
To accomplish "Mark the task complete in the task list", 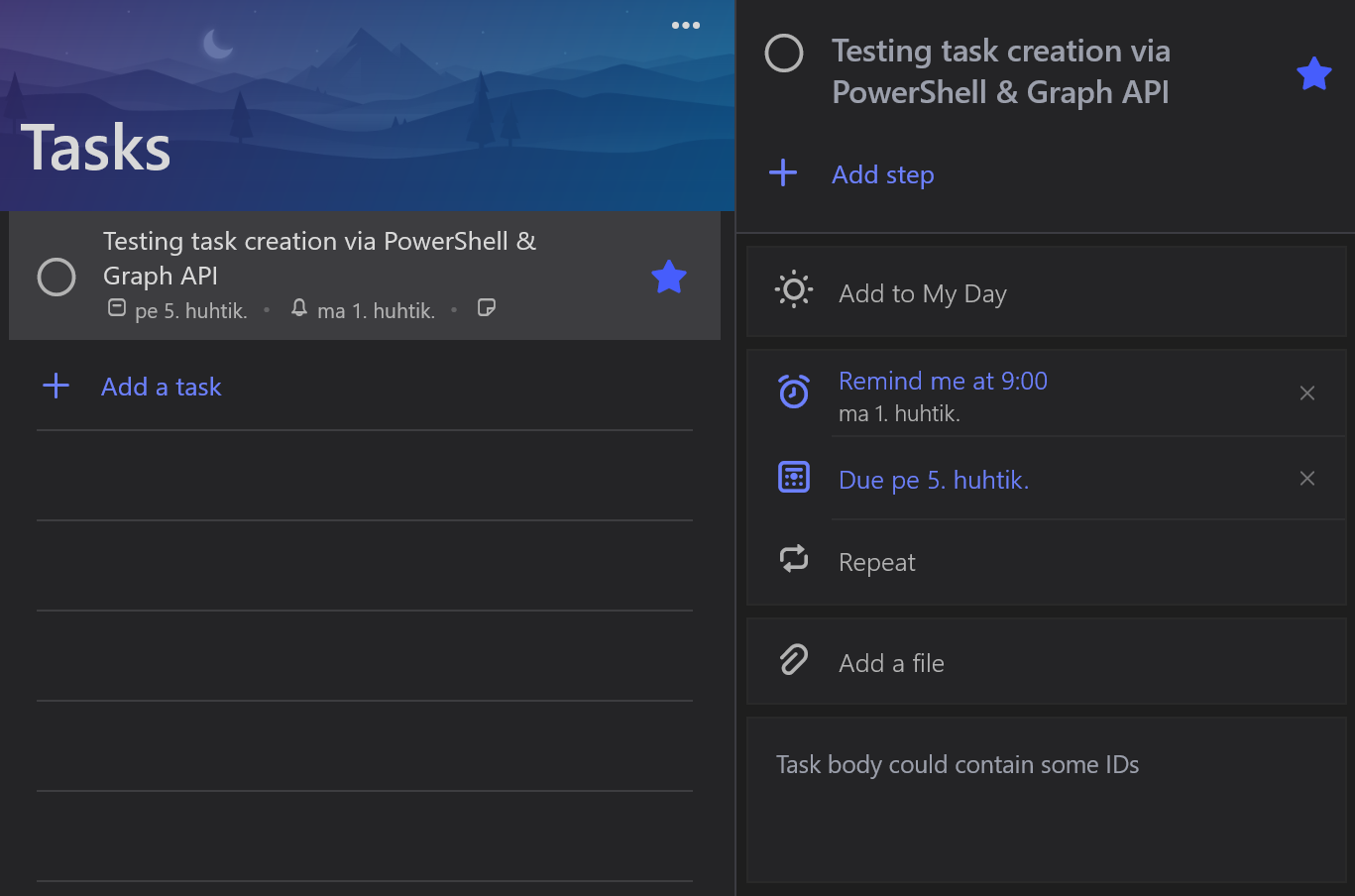I will [x=56, y=277].
